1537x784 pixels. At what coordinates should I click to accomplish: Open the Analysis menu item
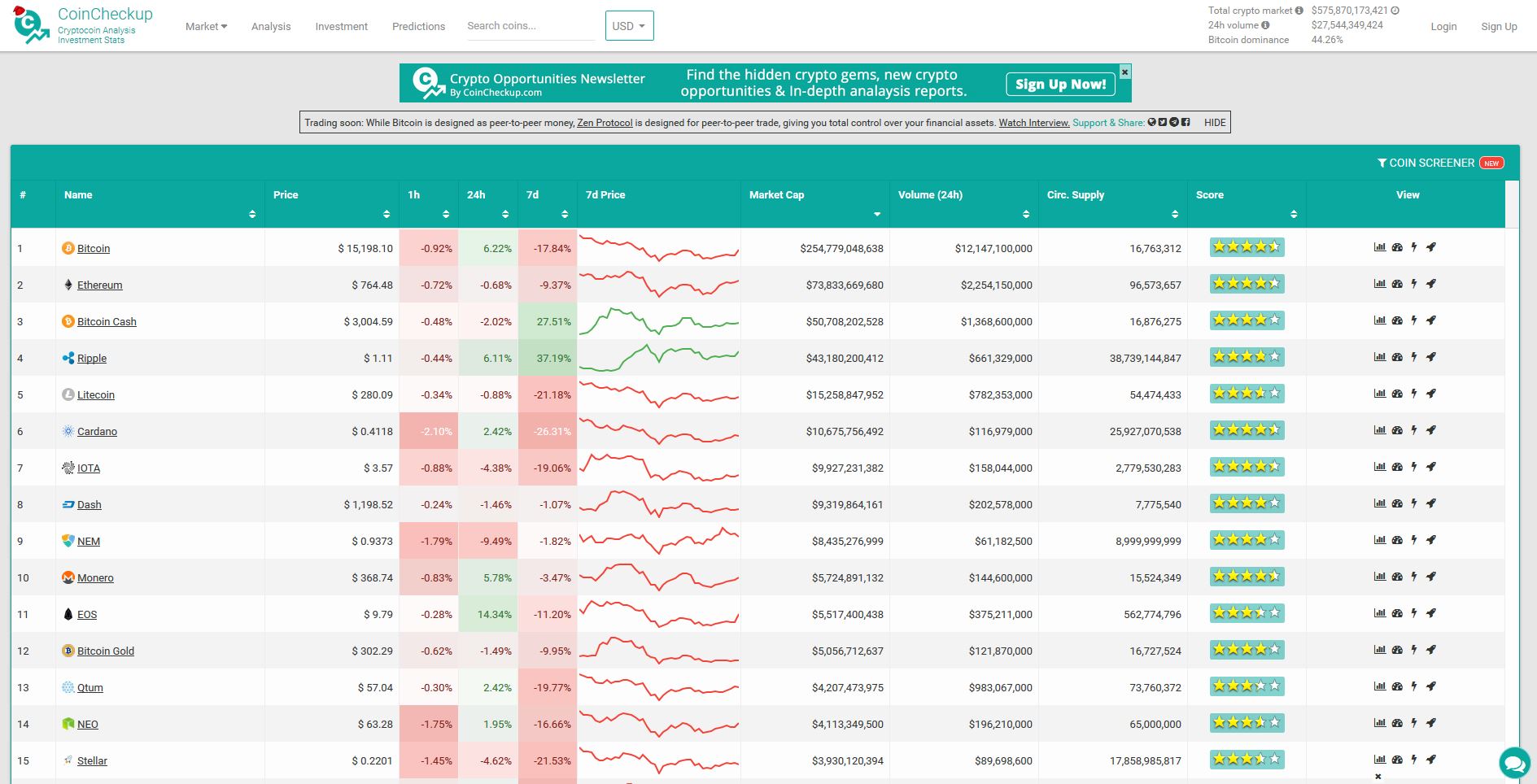click(x=271, y=26)
